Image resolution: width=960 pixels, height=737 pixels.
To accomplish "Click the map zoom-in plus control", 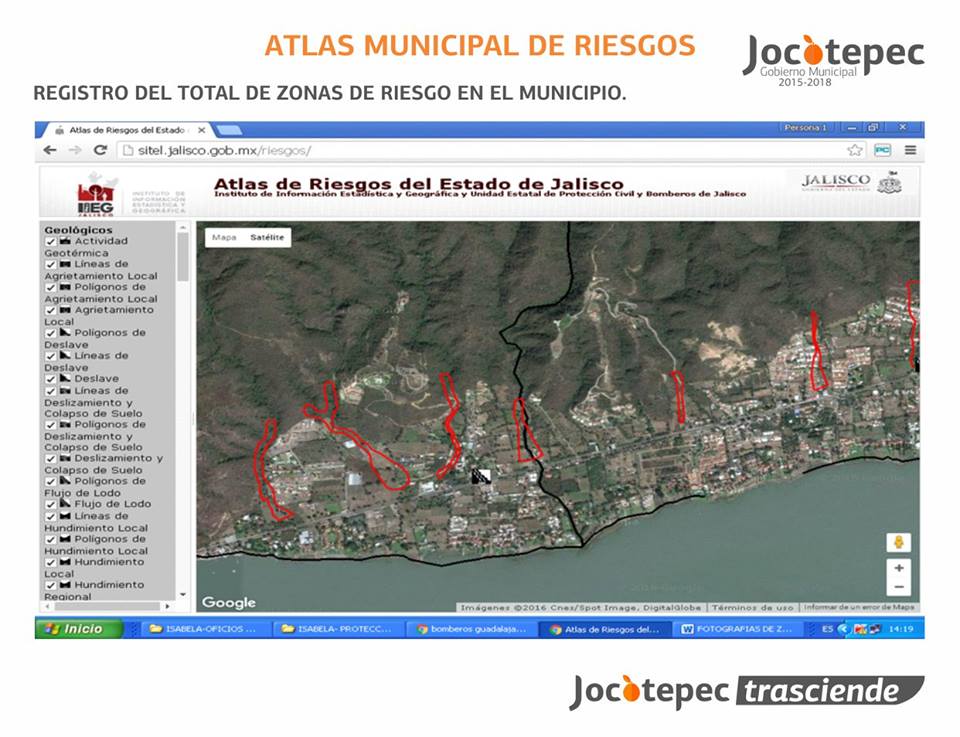I will pos(899,568).
